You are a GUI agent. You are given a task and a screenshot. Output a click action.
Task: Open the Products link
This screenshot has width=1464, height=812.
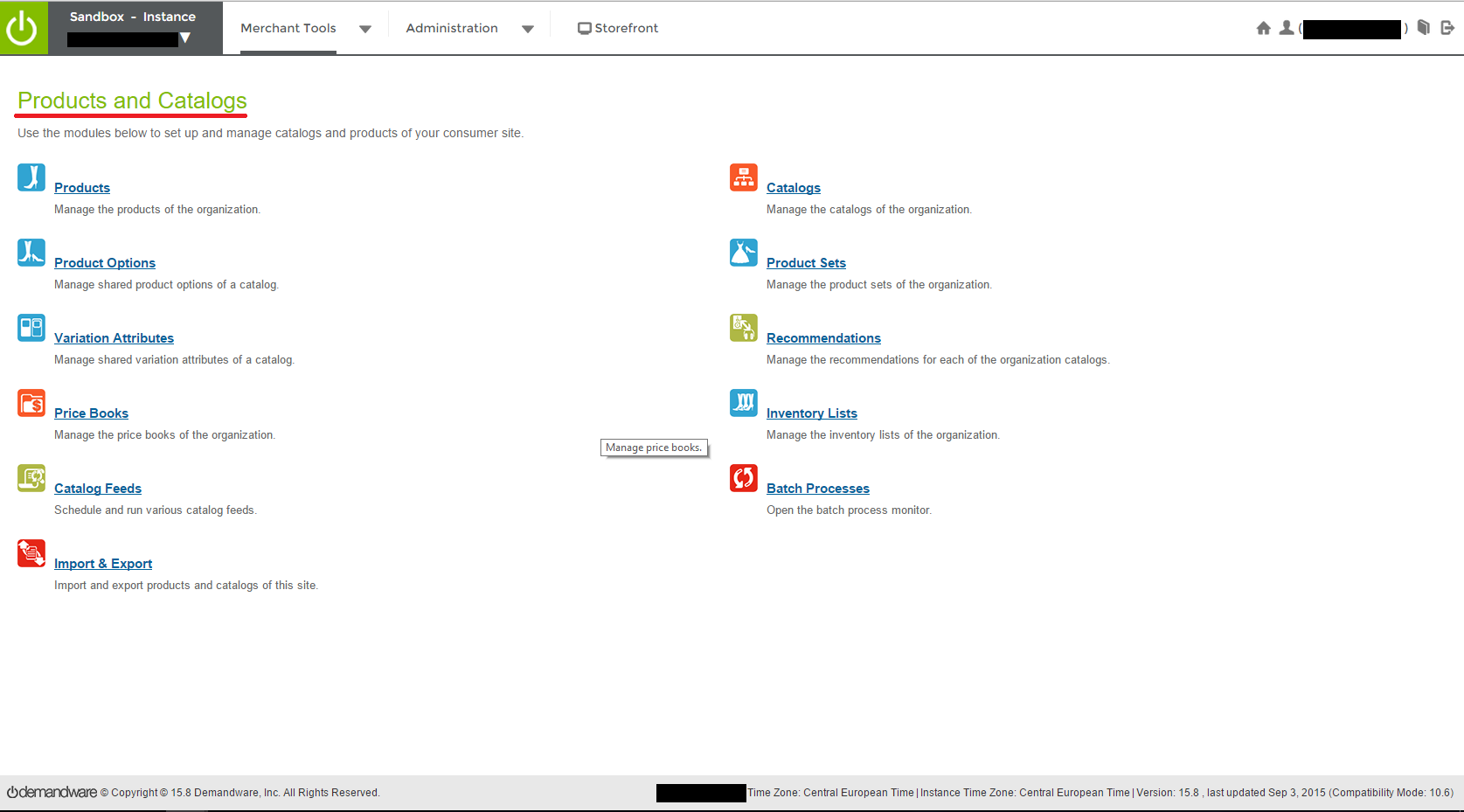[x=82, y=188]
